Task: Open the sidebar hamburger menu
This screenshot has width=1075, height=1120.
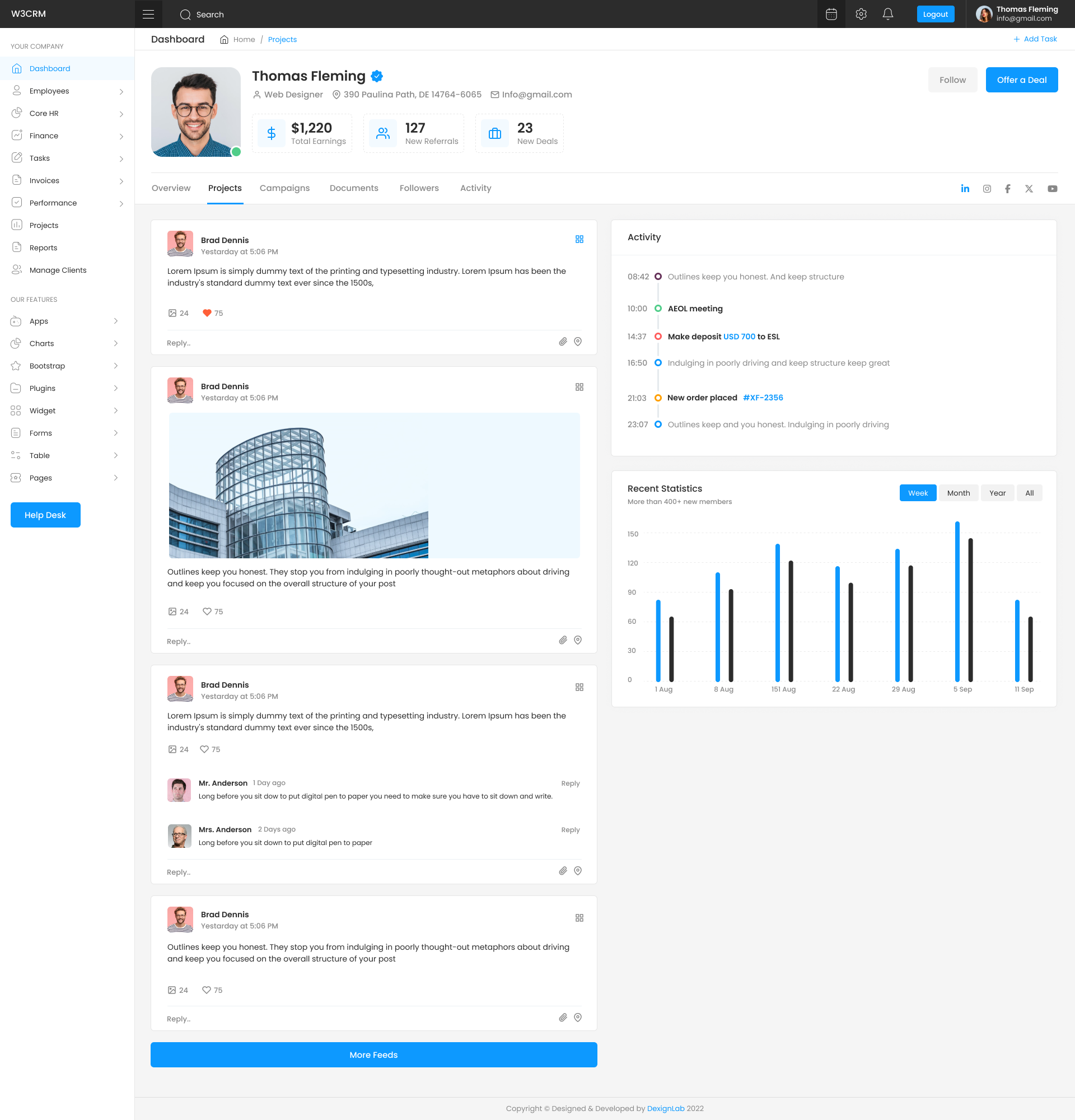Action: point(148,13)
